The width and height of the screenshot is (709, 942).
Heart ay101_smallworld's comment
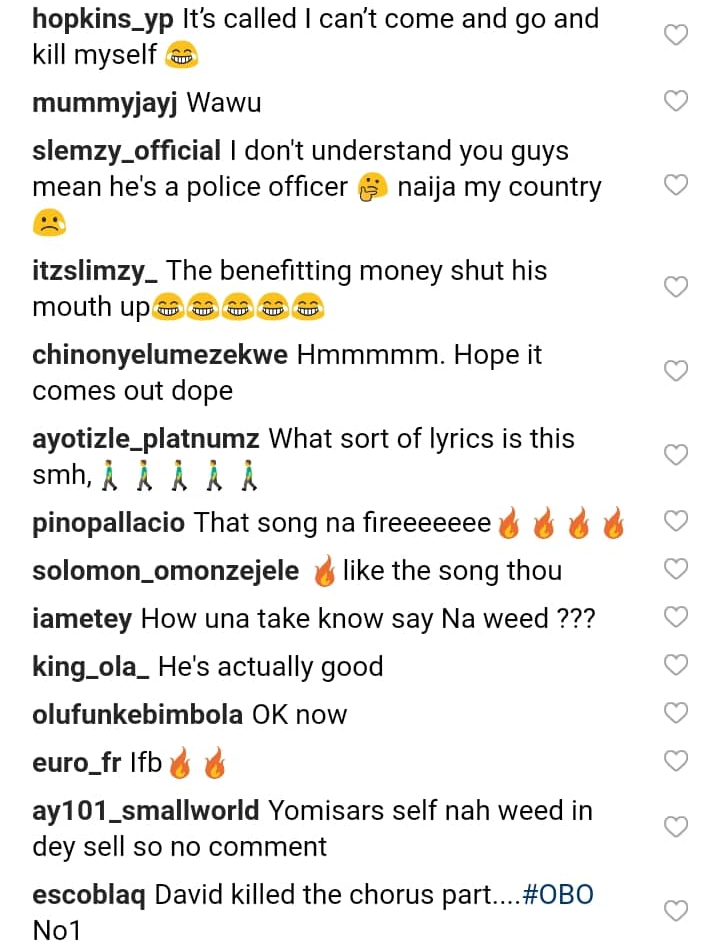tap(677, 827)
